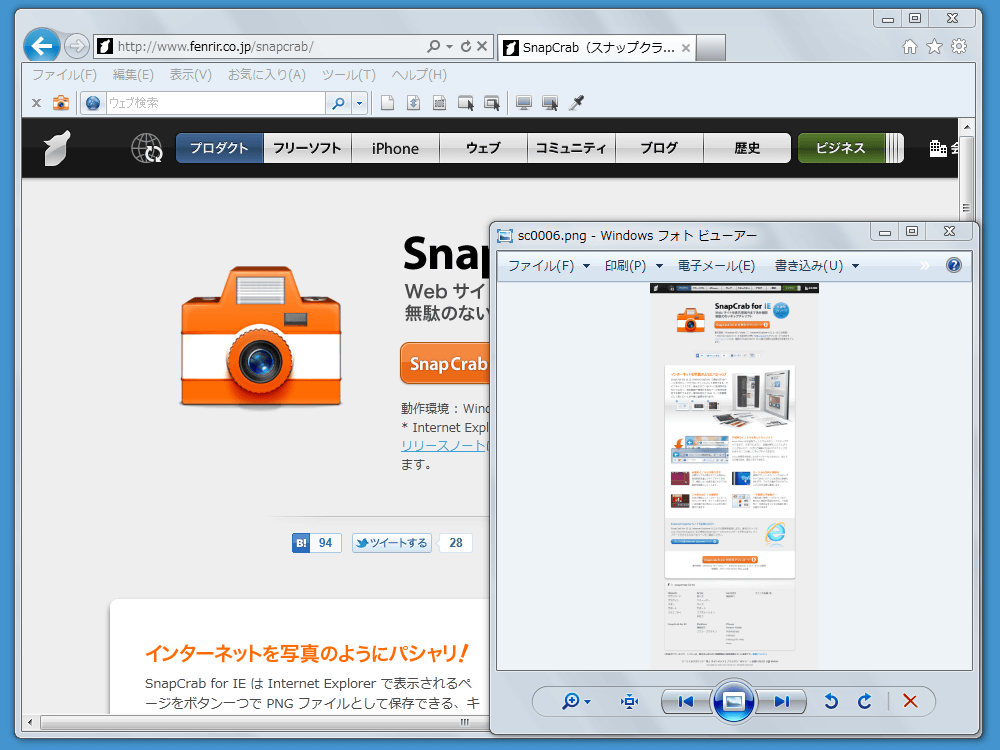Image resolution: width=1000 pixels, height=750 pixels.
Task: Stop loading with address bar X icon
Action: click(x=482, y=47)
